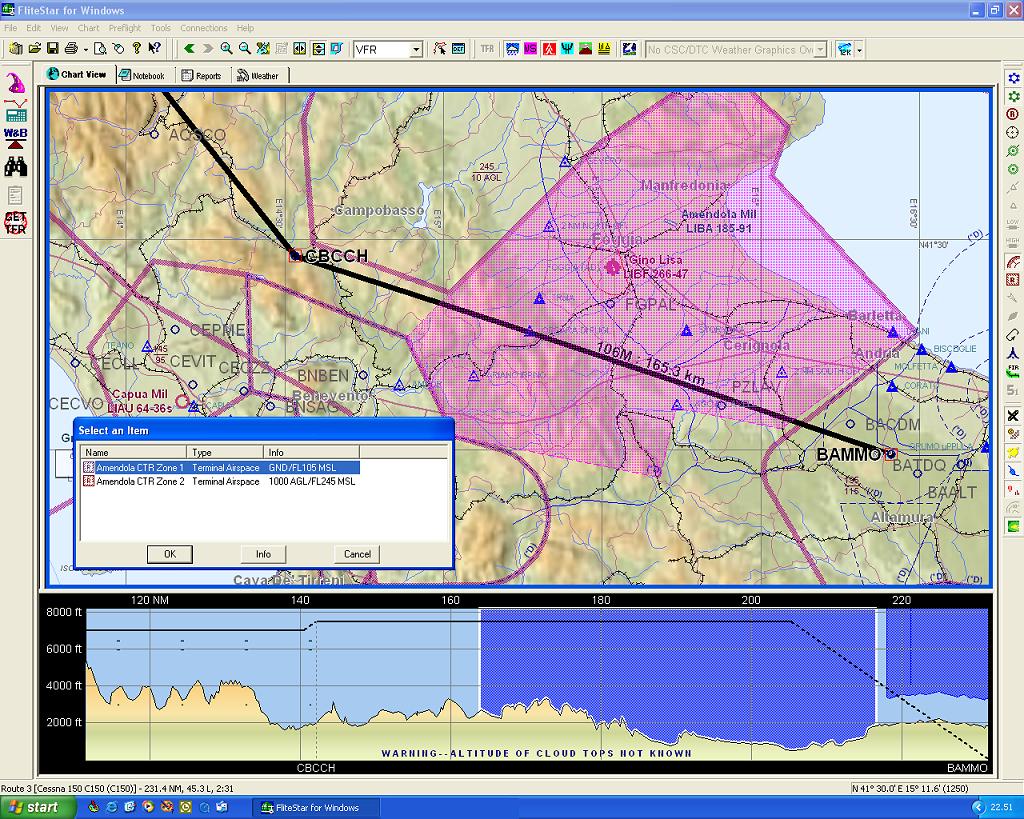1024x819 pixels.
Task: Open the wizard hat icon in left sidebar
Action: tap(16, 84)
